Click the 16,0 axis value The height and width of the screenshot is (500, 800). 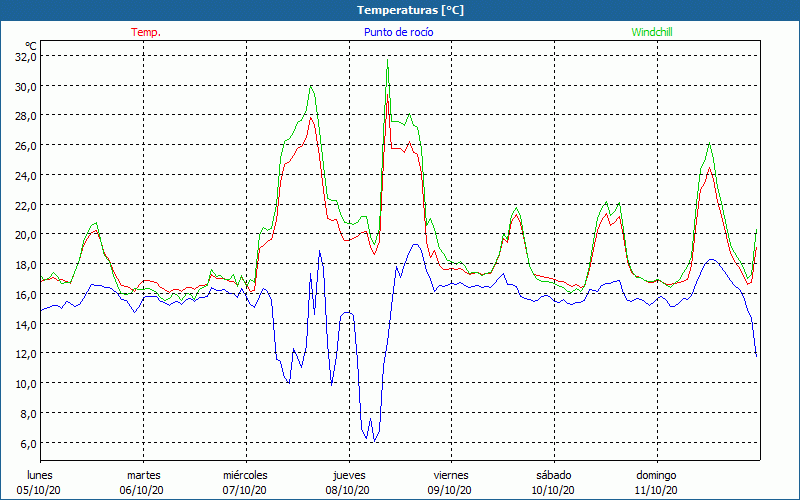click(26, 294)
